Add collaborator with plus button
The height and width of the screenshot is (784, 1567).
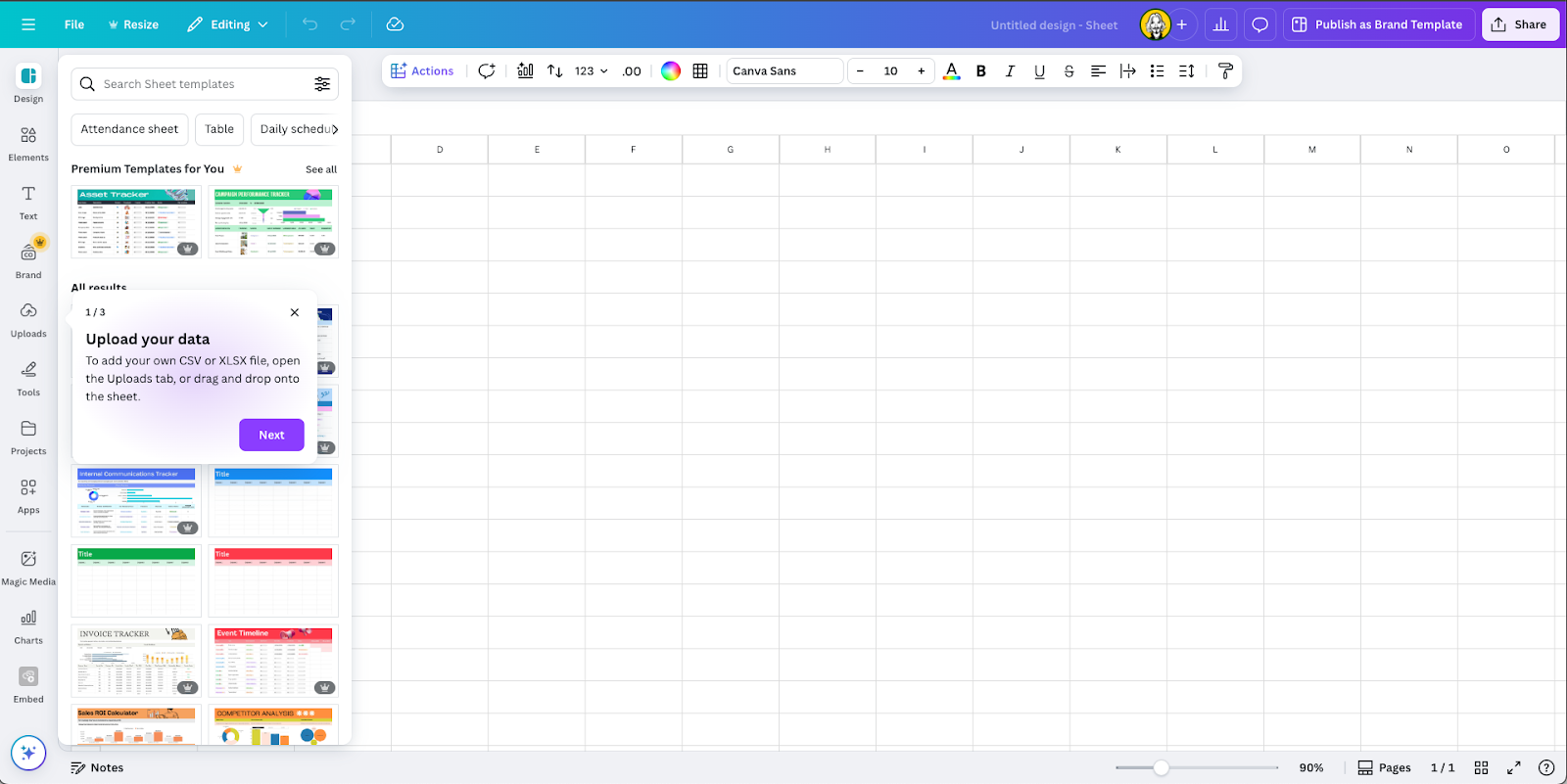[x=1182, y=24]
